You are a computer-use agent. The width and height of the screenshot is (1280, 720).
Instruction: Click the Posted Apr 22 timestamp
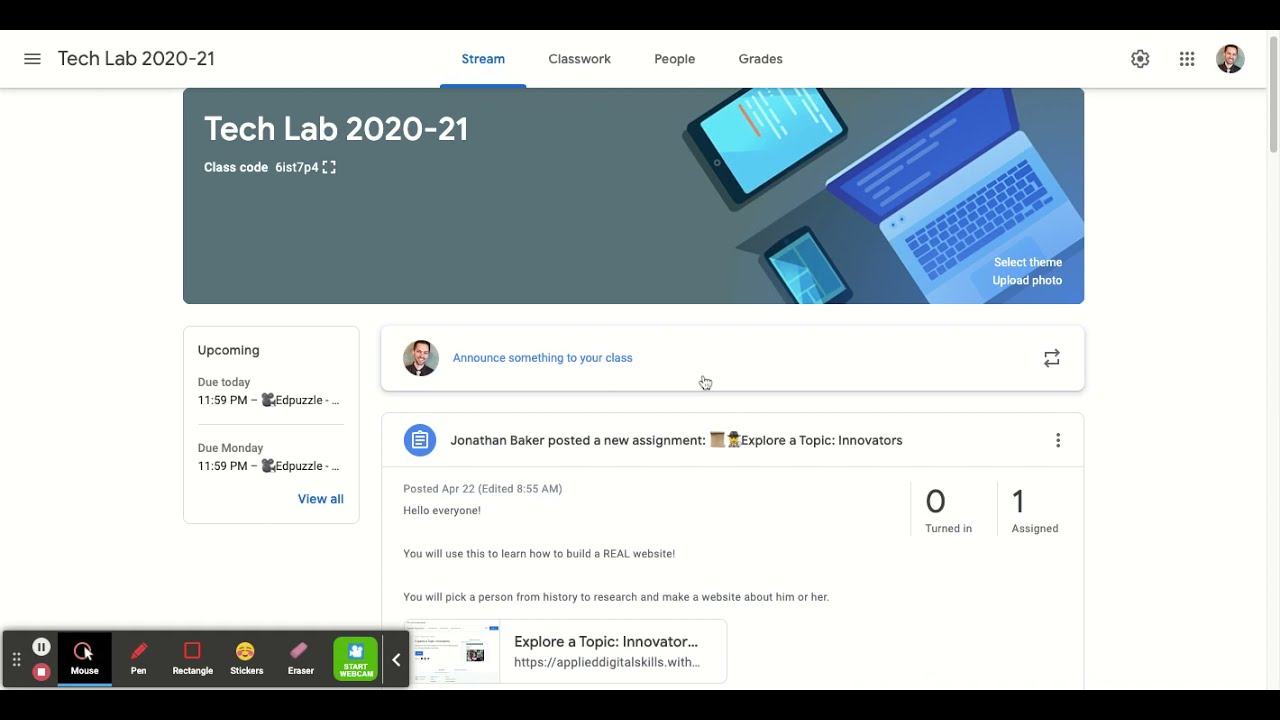(x=482, y=489)
